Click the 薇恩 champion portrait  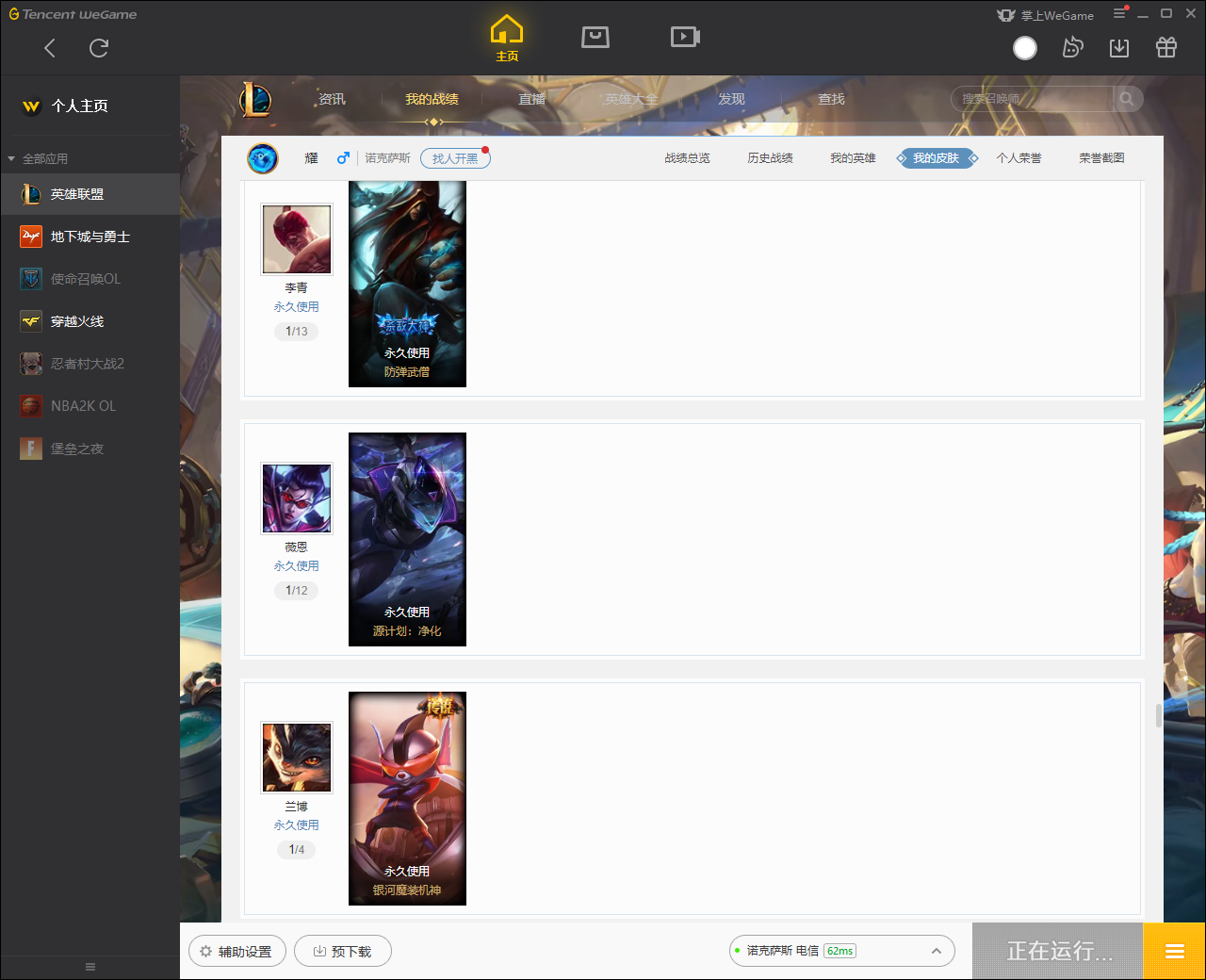click(297, 498)
